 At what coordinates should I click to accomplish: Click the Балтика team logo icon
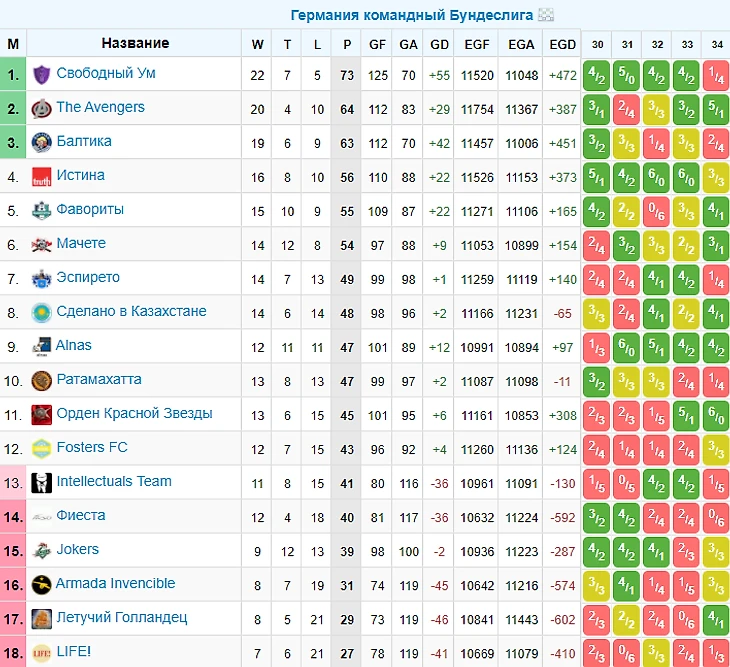pos(41,142)
